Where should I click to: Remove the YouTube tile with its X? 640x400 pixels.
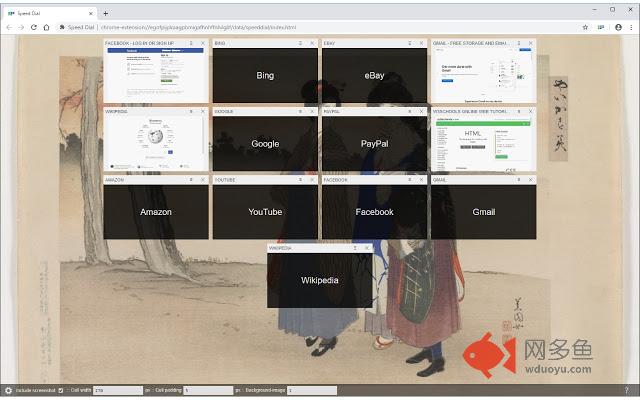click(312, 180)
